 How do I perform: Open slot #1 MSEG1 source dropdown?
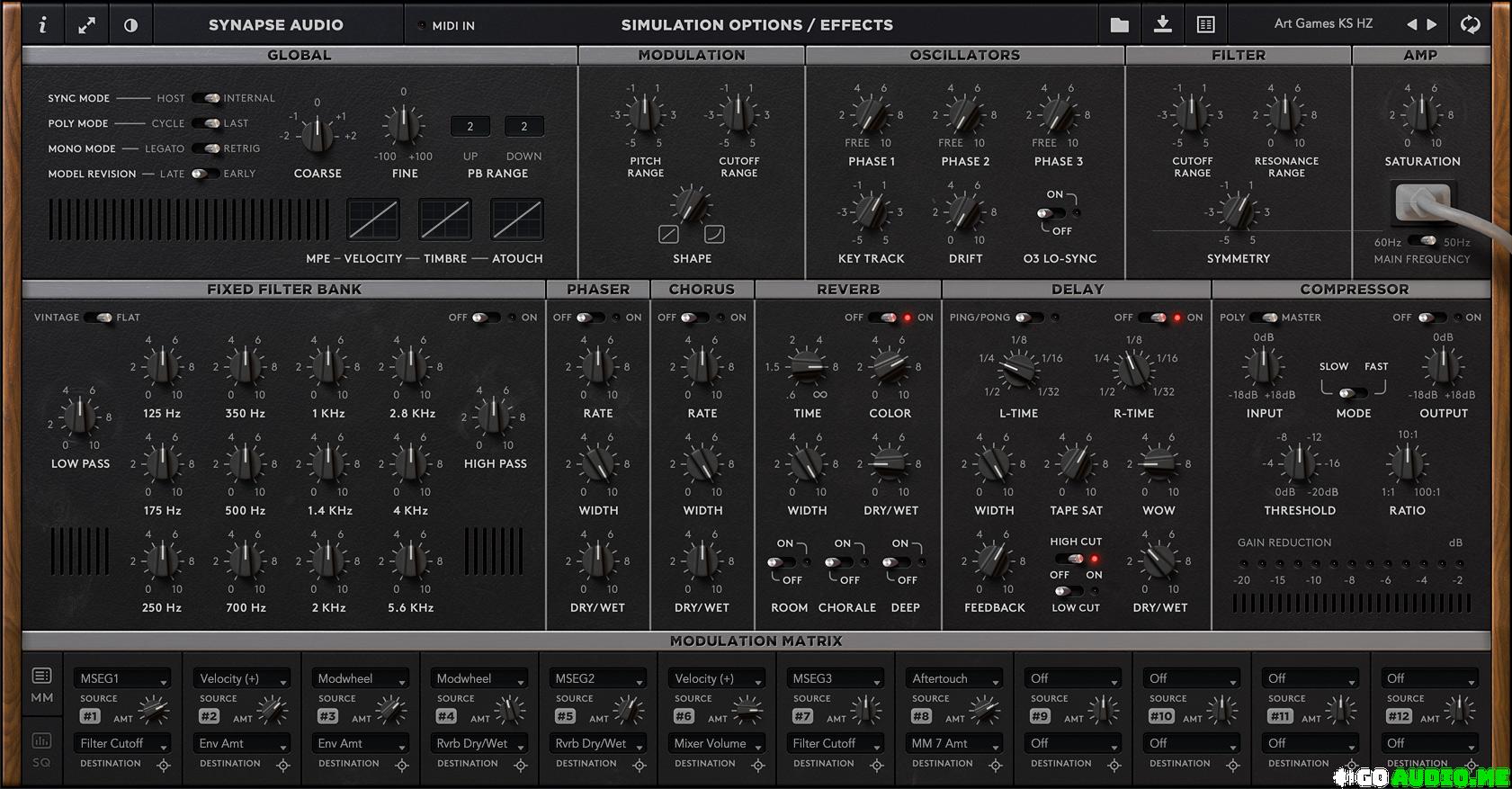tap(122, 678)
